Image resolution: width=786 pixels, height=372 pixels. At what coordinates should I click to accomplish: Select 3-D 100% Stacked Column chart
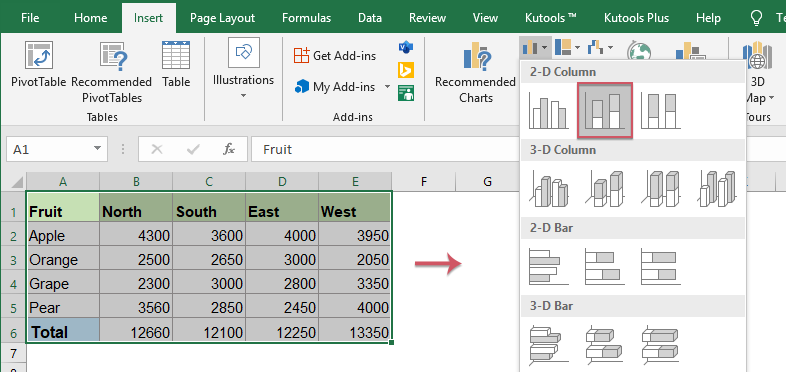(661, 189)
